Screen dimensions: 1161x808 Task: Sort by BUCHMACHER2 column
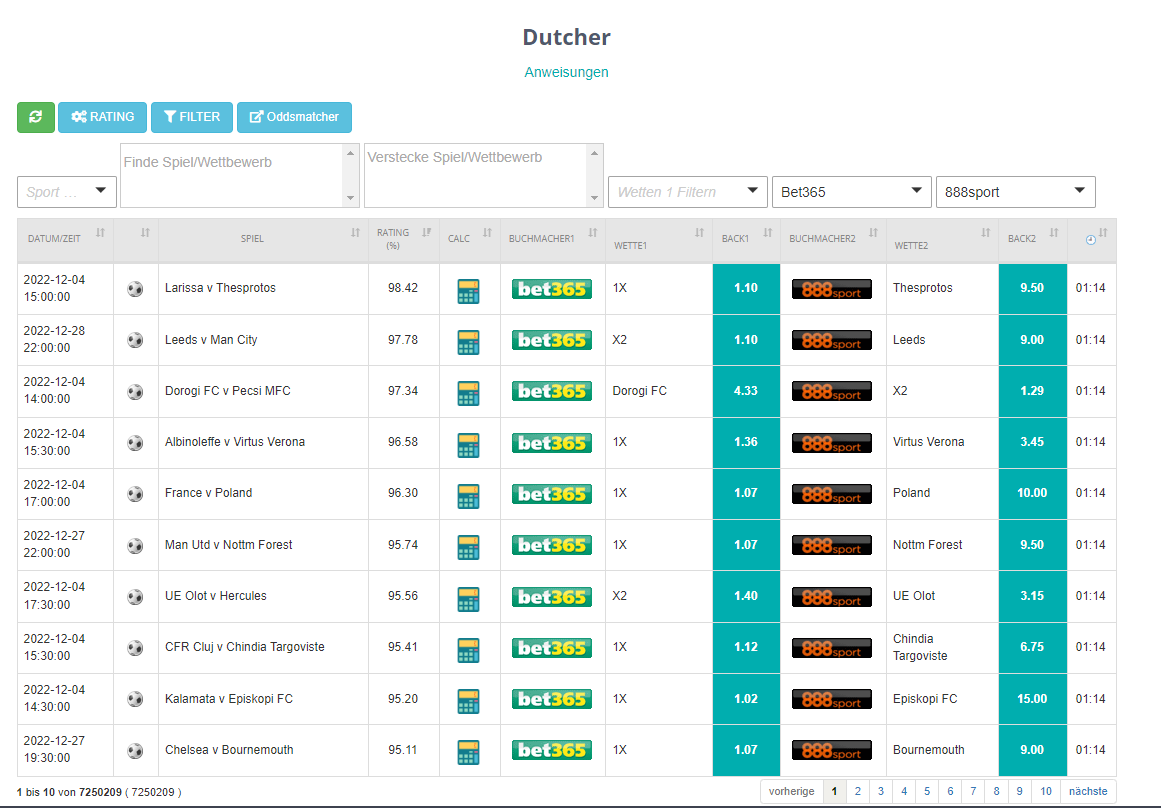[833, 239]
